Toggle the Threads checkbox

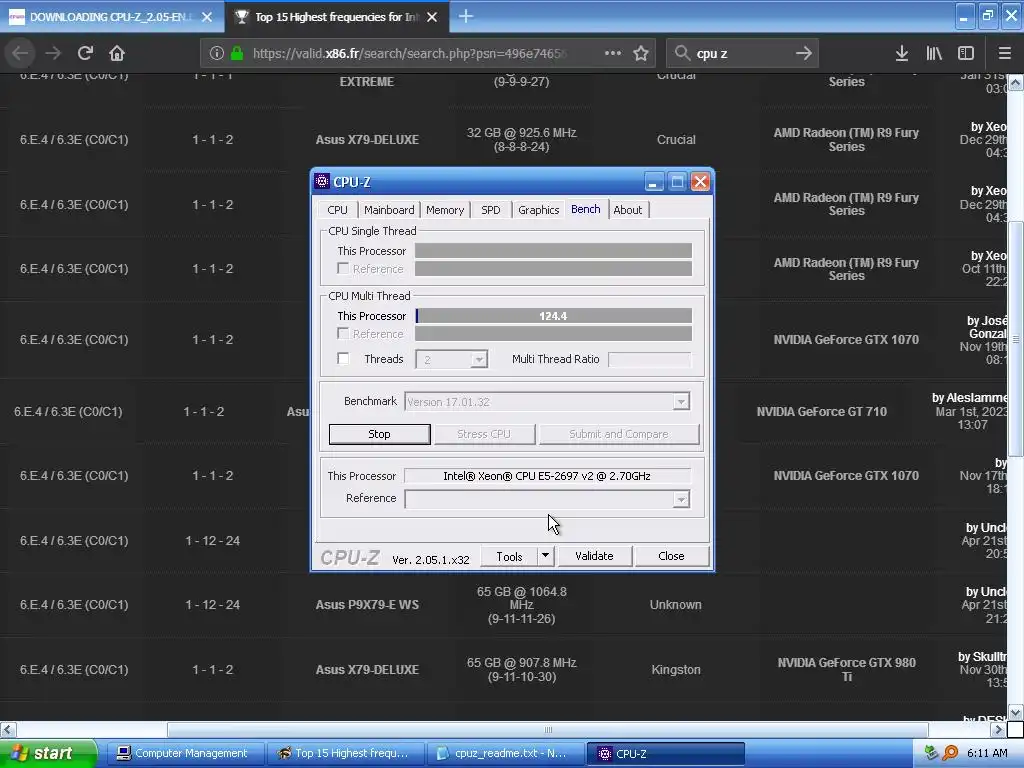[x=343, y=359]
